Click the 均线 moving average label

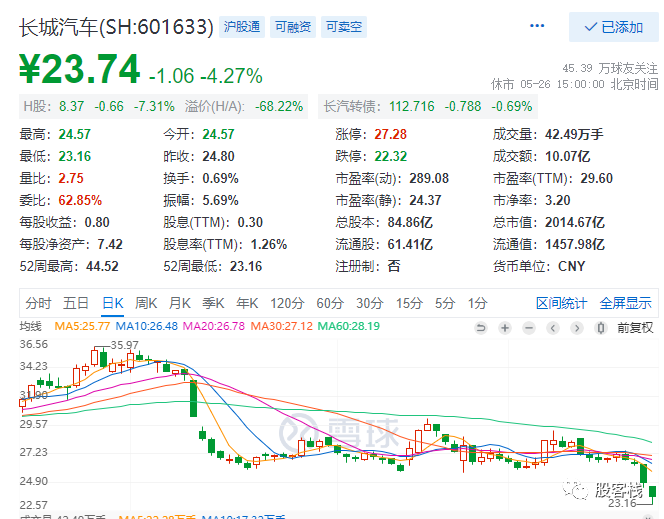tap(30, 326)
